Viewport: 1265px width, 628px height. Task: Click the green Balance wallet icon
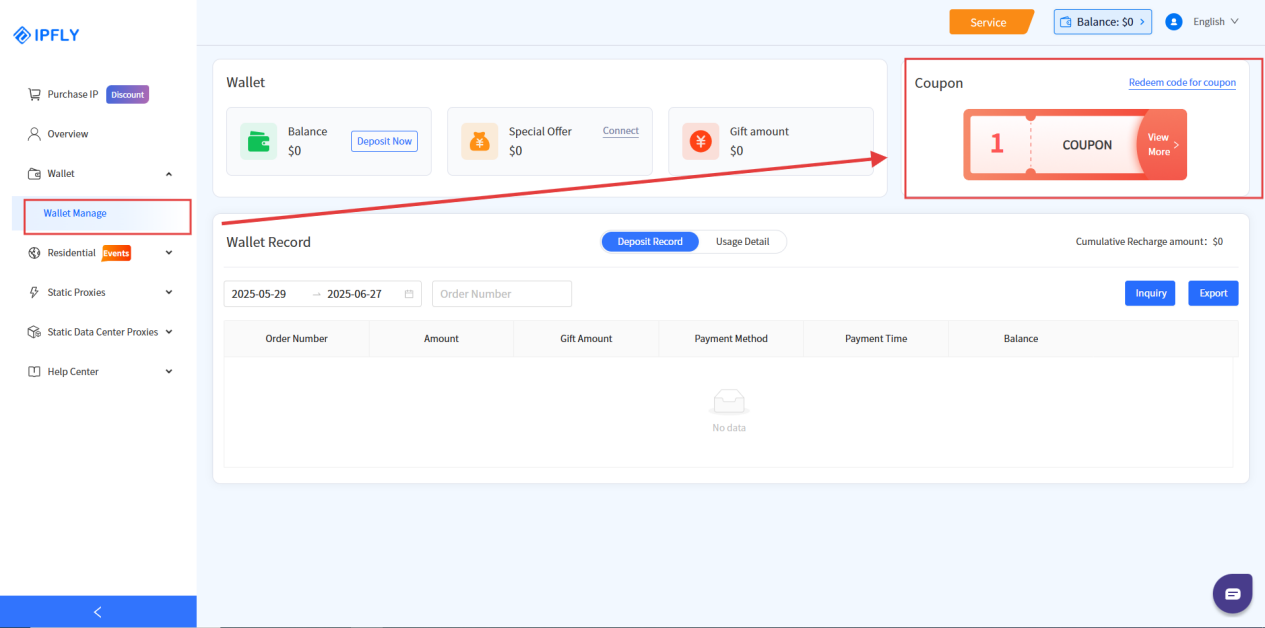259,141
